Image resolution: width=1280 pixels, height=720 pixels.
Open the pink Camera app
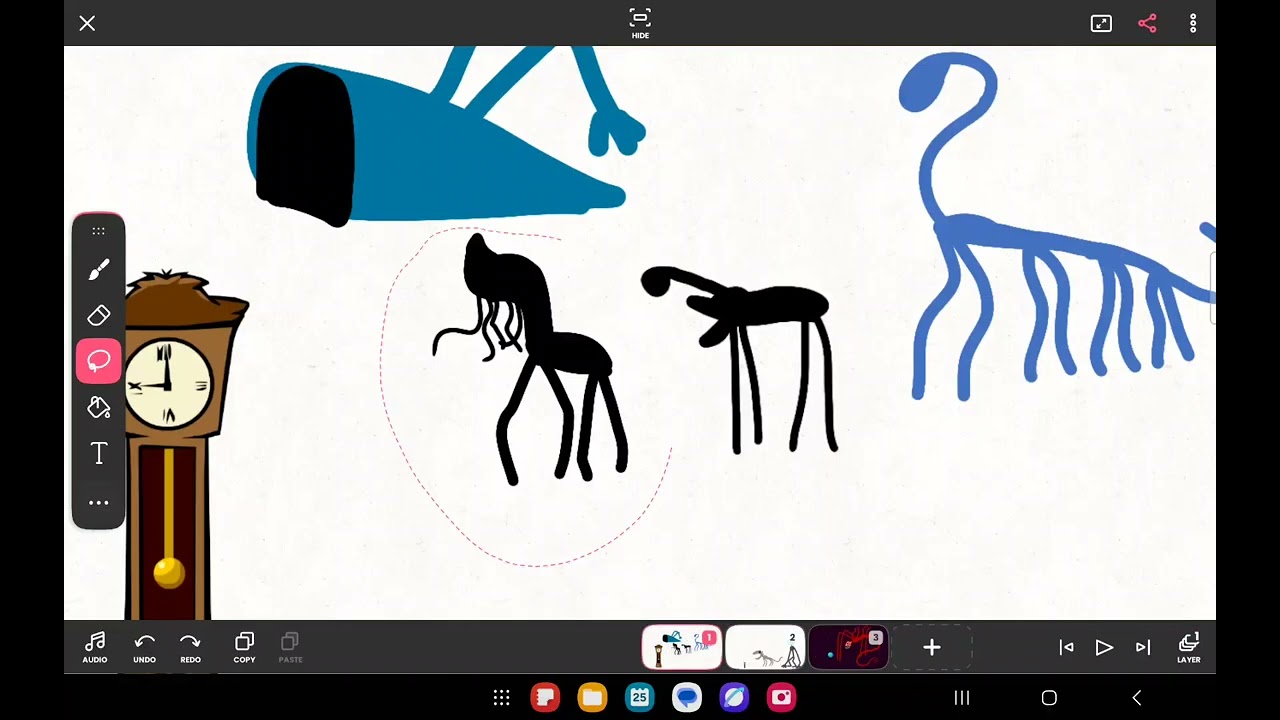pos(781,697)
